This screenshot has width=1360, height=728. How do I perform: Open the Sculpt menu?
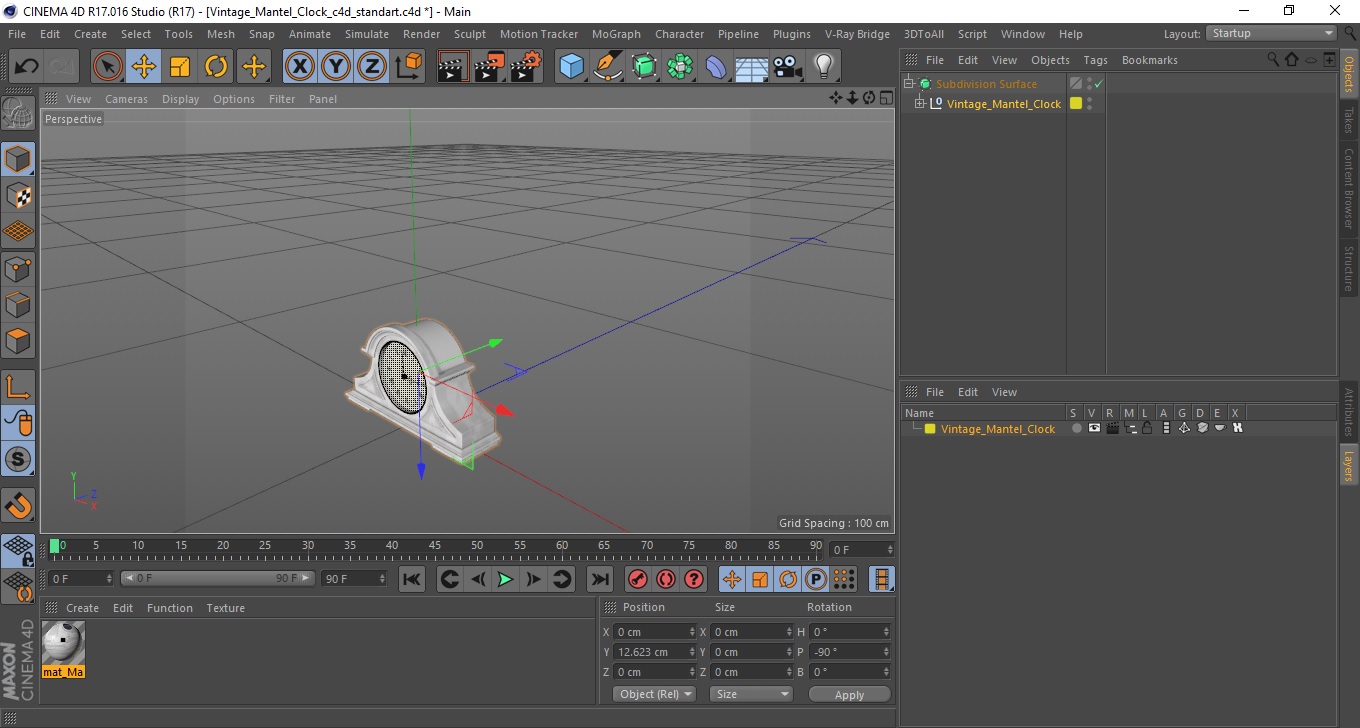[470, 34]
